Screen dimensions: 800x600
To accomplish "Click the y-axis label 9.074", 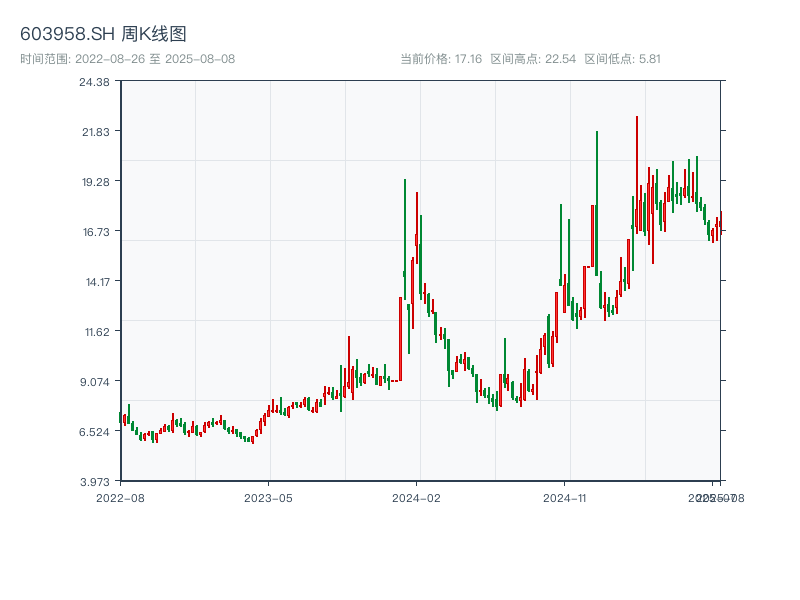I will 94,382.
